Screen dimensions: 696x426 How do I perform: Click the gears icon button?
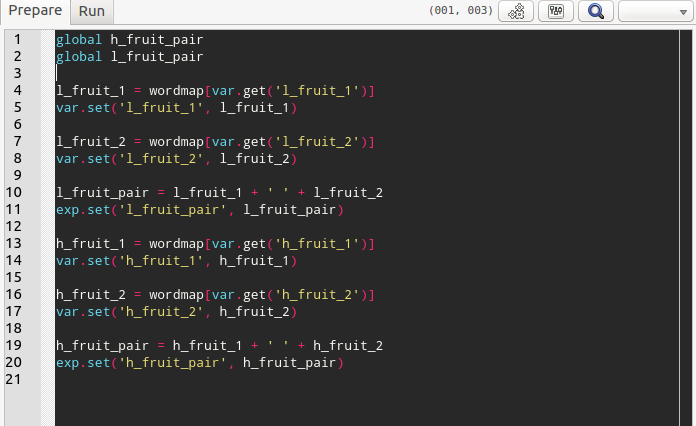516,11
